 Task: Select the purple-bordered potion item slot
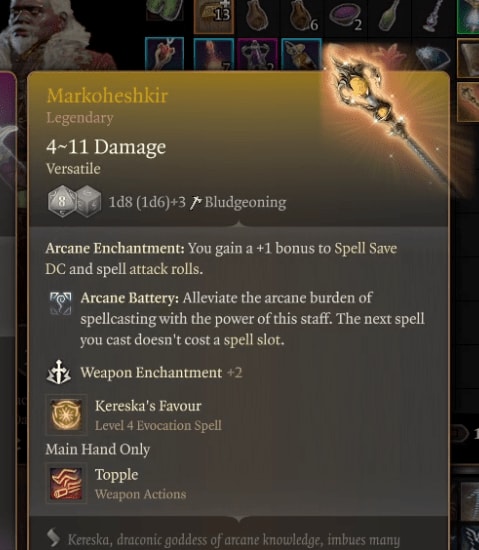point(257,54)
